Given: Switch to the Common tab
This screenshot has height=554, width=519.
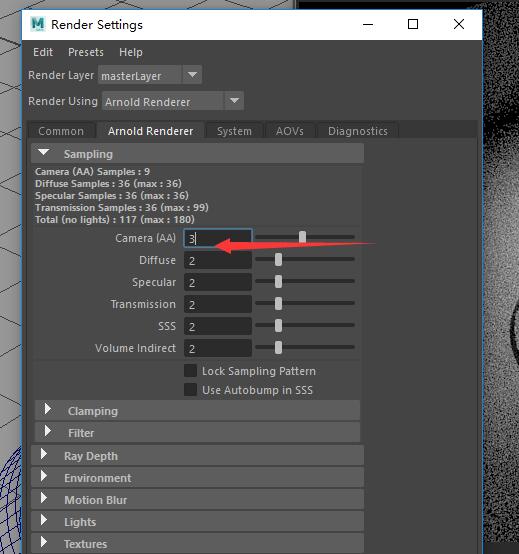Looking at the screenshot, I should pyautogui.click(x=61, y=131).
